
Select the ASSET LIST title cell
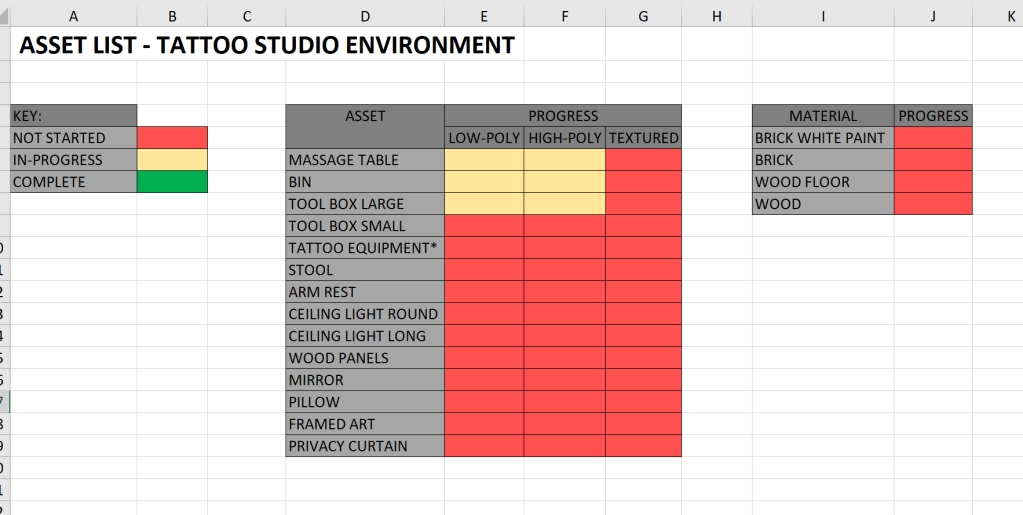point(266,45)
